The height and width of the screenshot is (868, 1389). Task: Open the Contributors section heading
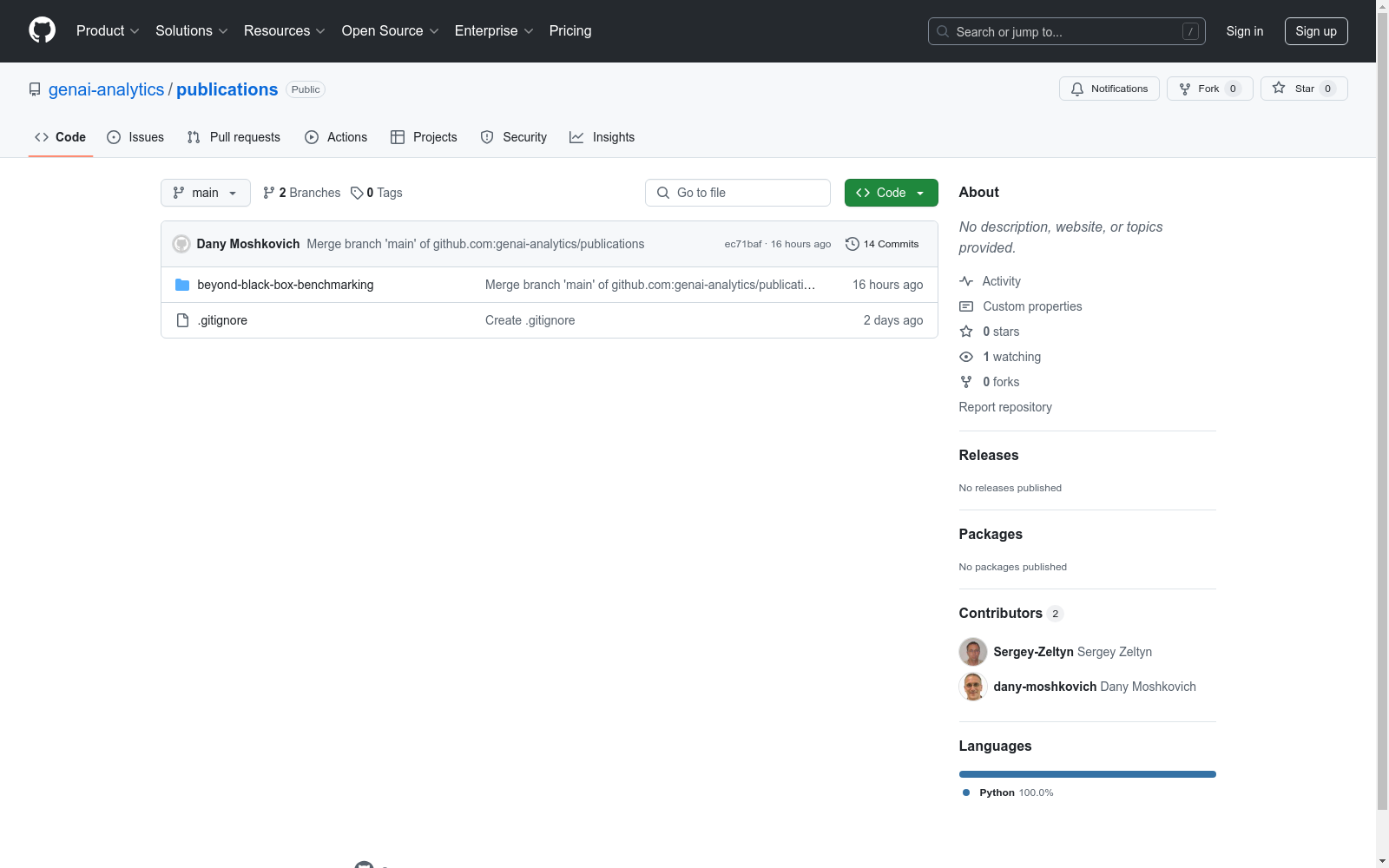1010,614
